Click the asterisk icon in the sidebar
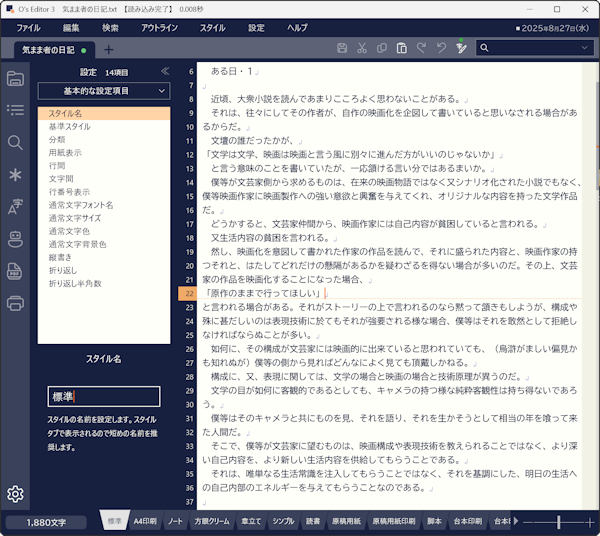The width and height of the screenshot is (600, 536). [x=15, y=175]
